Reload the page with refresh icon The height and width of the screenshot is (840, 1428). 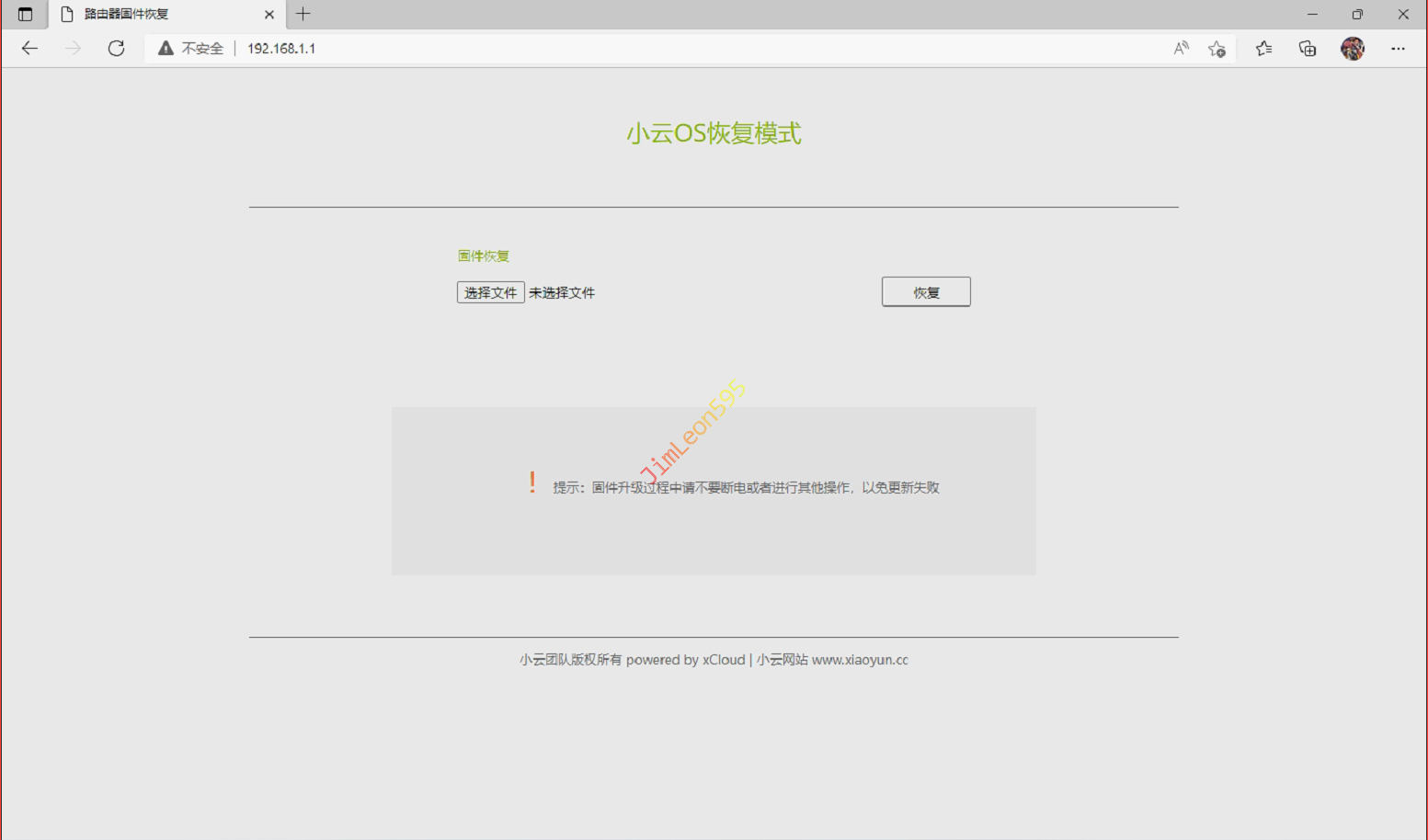(x=116, y=49)
